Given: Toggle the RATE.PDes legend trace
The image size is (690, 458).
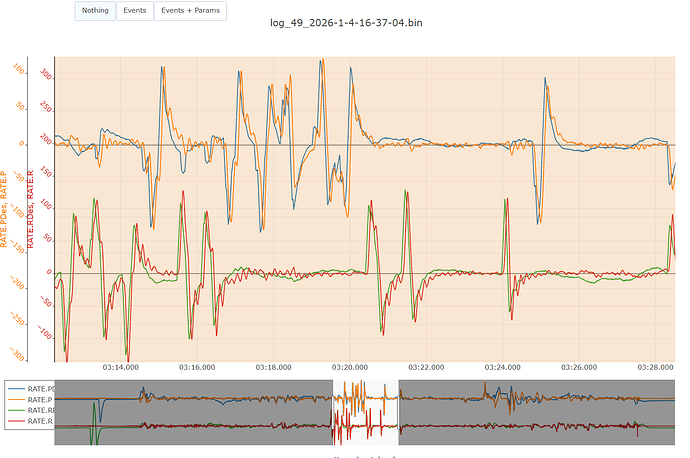Looking at the screenshot, I should coord(38,388).
